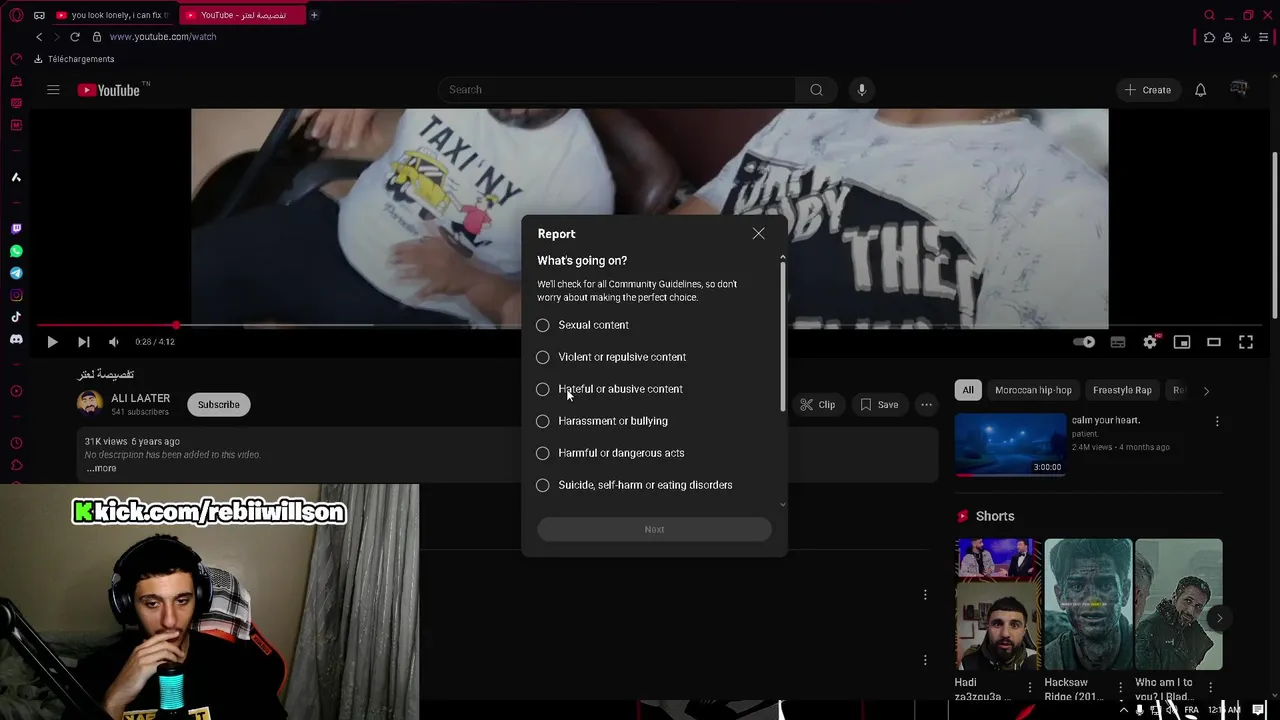
Task: Switch to 'you look lonely' tab
Action: (113, 15)
